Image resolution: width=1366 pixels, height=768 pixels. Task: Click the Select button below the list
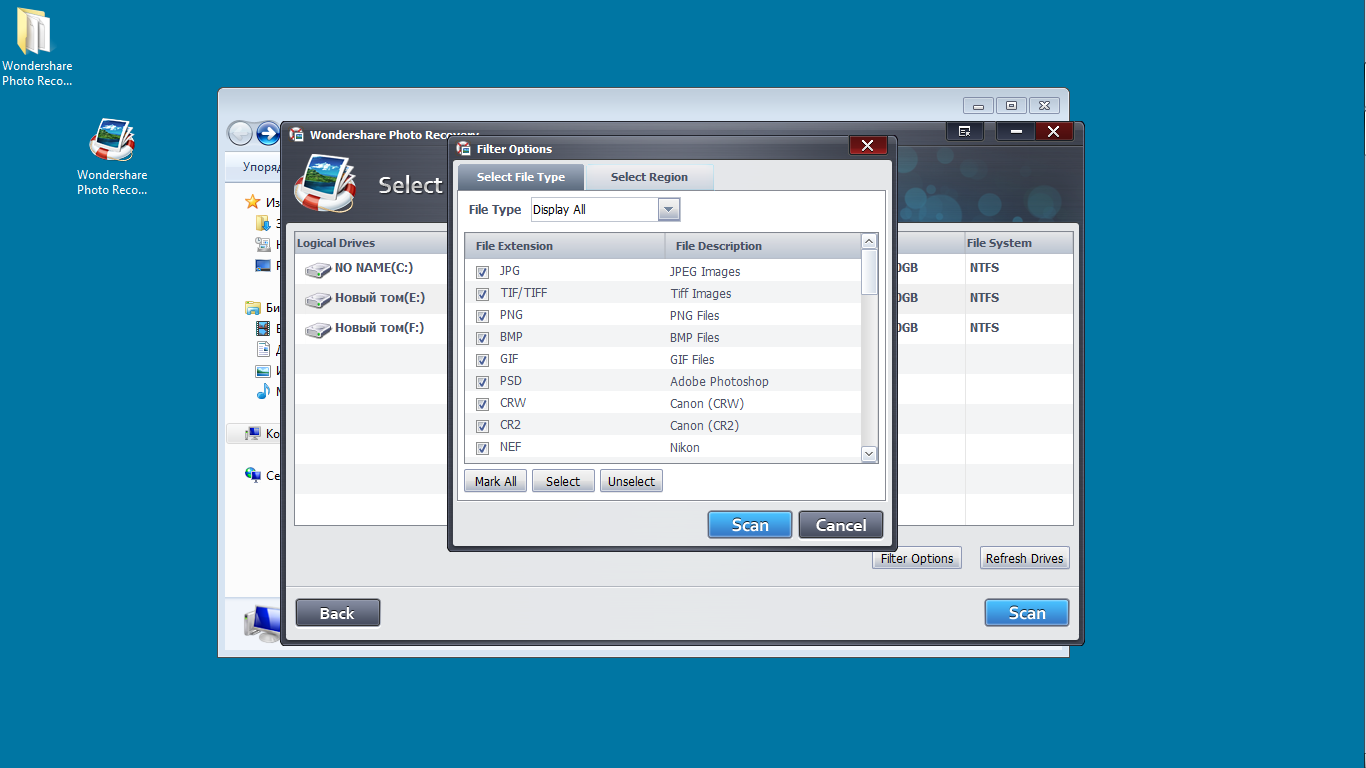coord(563,481)
